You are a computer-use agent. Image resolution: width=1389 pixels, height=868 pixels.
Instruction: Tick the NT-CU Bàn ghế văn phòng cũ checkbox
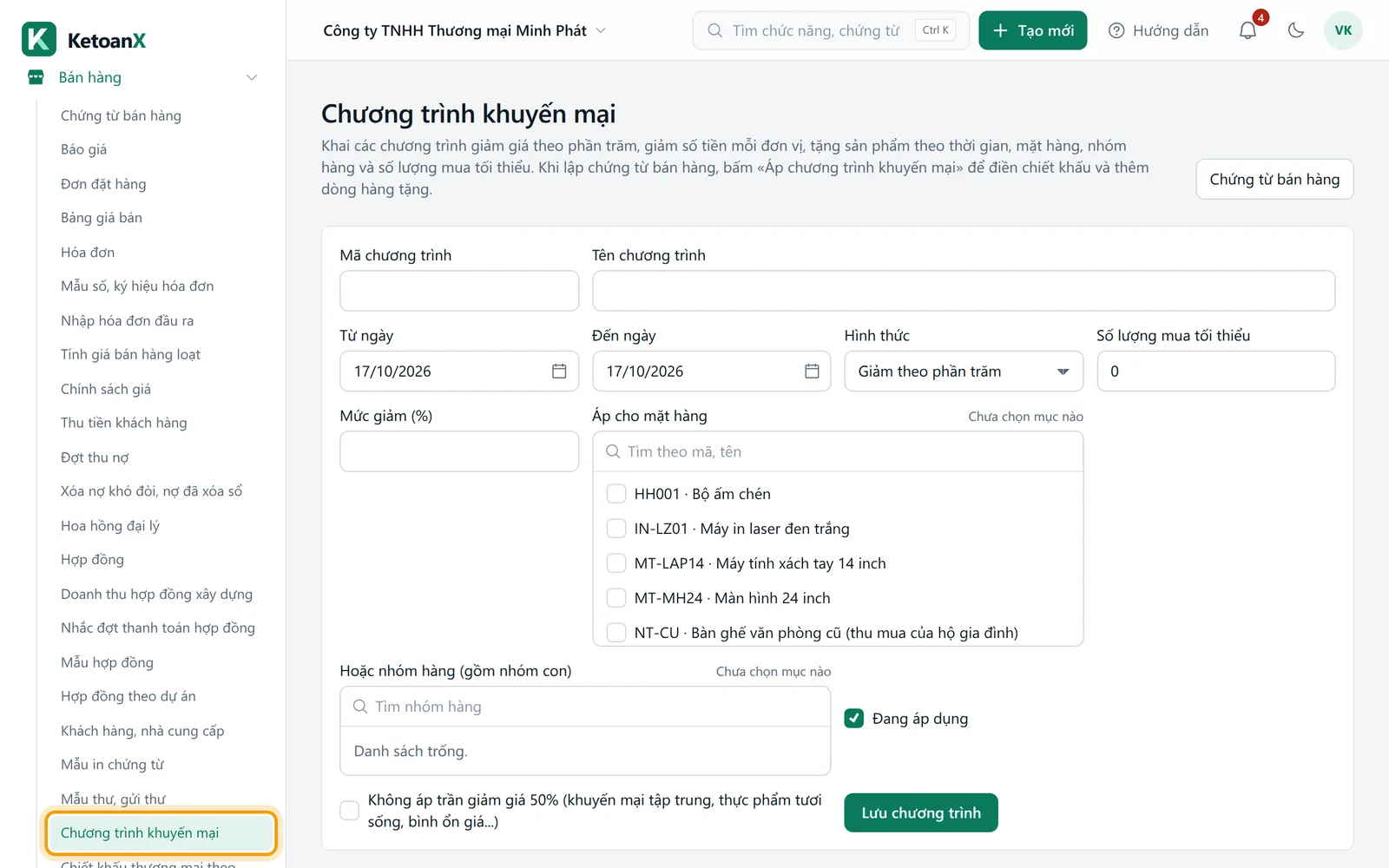(x=616, y=633)
